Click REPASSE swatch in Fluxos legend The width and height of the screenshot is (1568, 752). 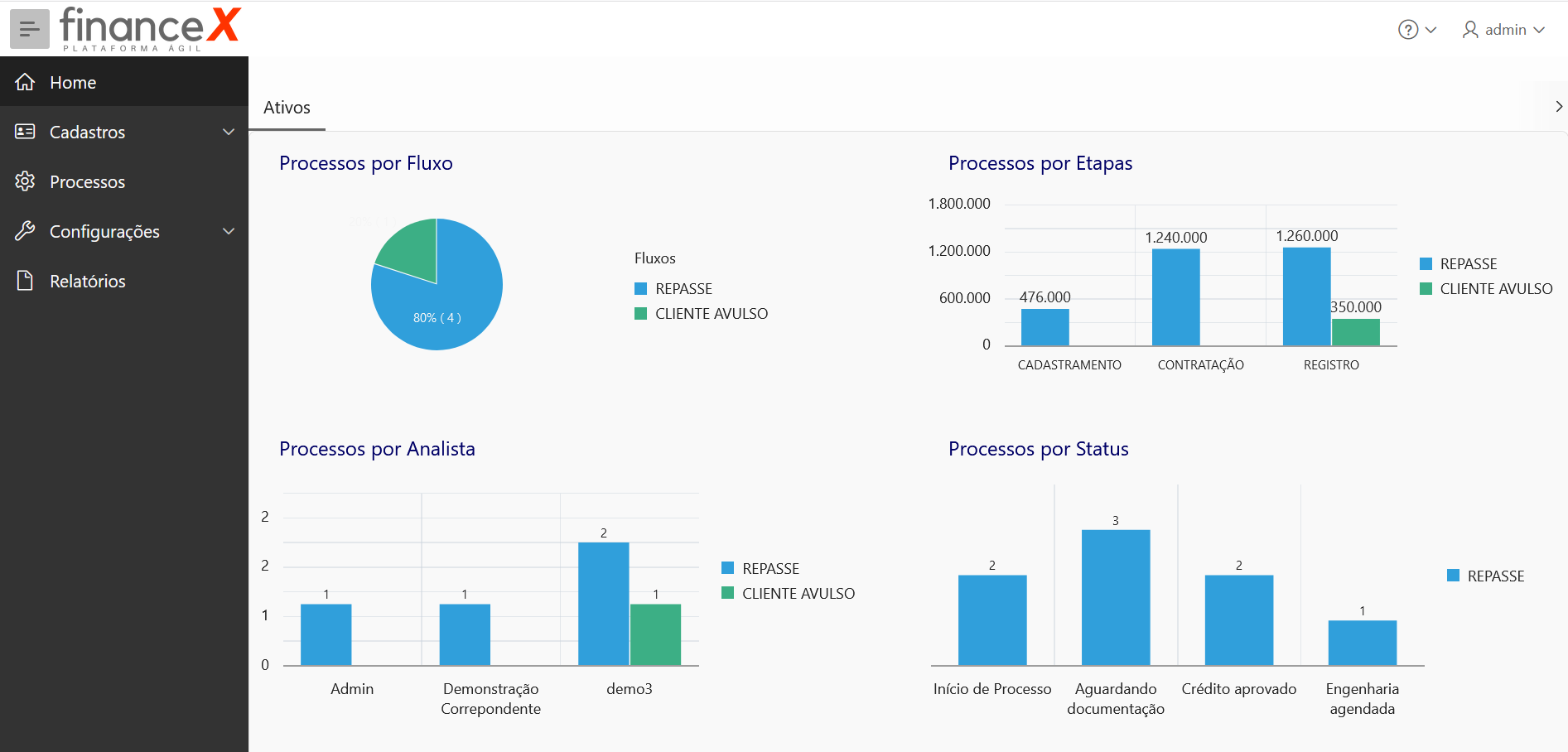(640, 288)
